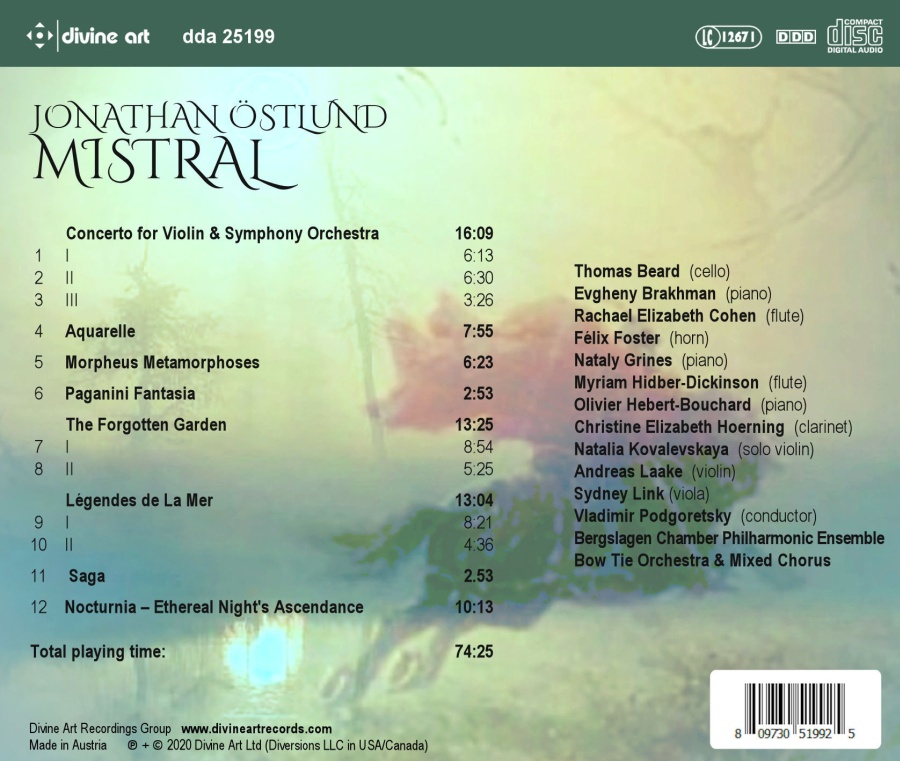Viewport: 900px width, 761px height.
Task: Click the 8:54 track duration
Action: pyautogui.click(x=478, y=447)
